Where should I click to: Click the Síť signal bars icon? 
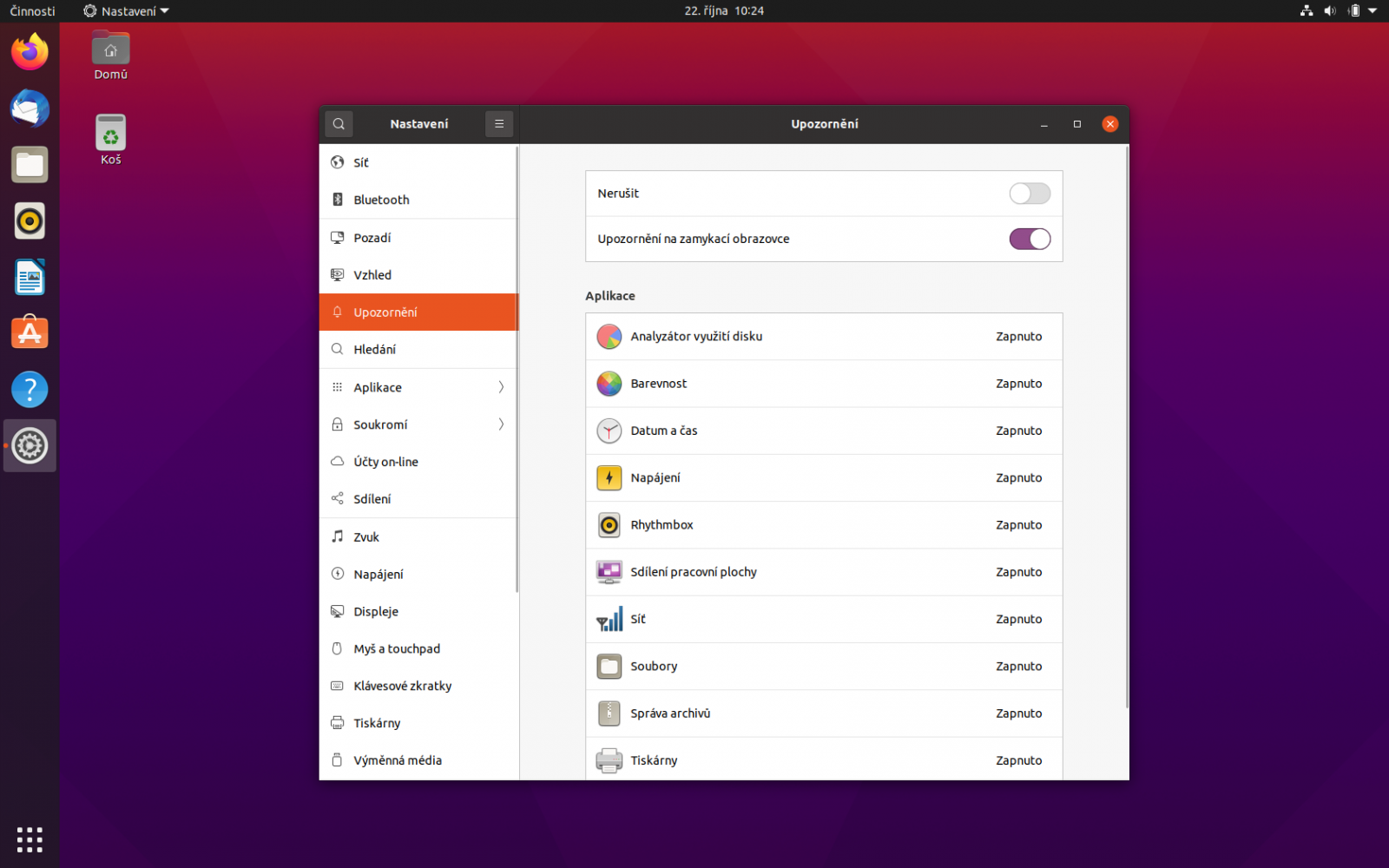point(609,619)
